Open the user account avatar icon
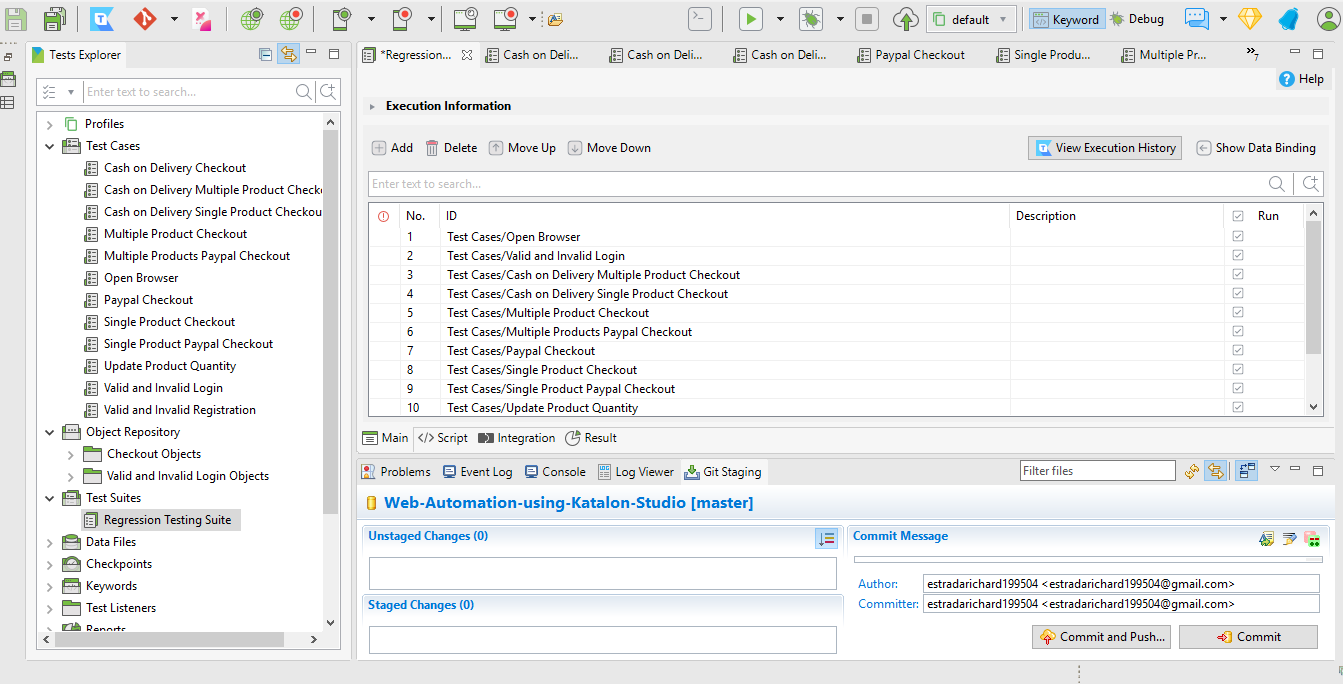 click(x=1327, y=18)
